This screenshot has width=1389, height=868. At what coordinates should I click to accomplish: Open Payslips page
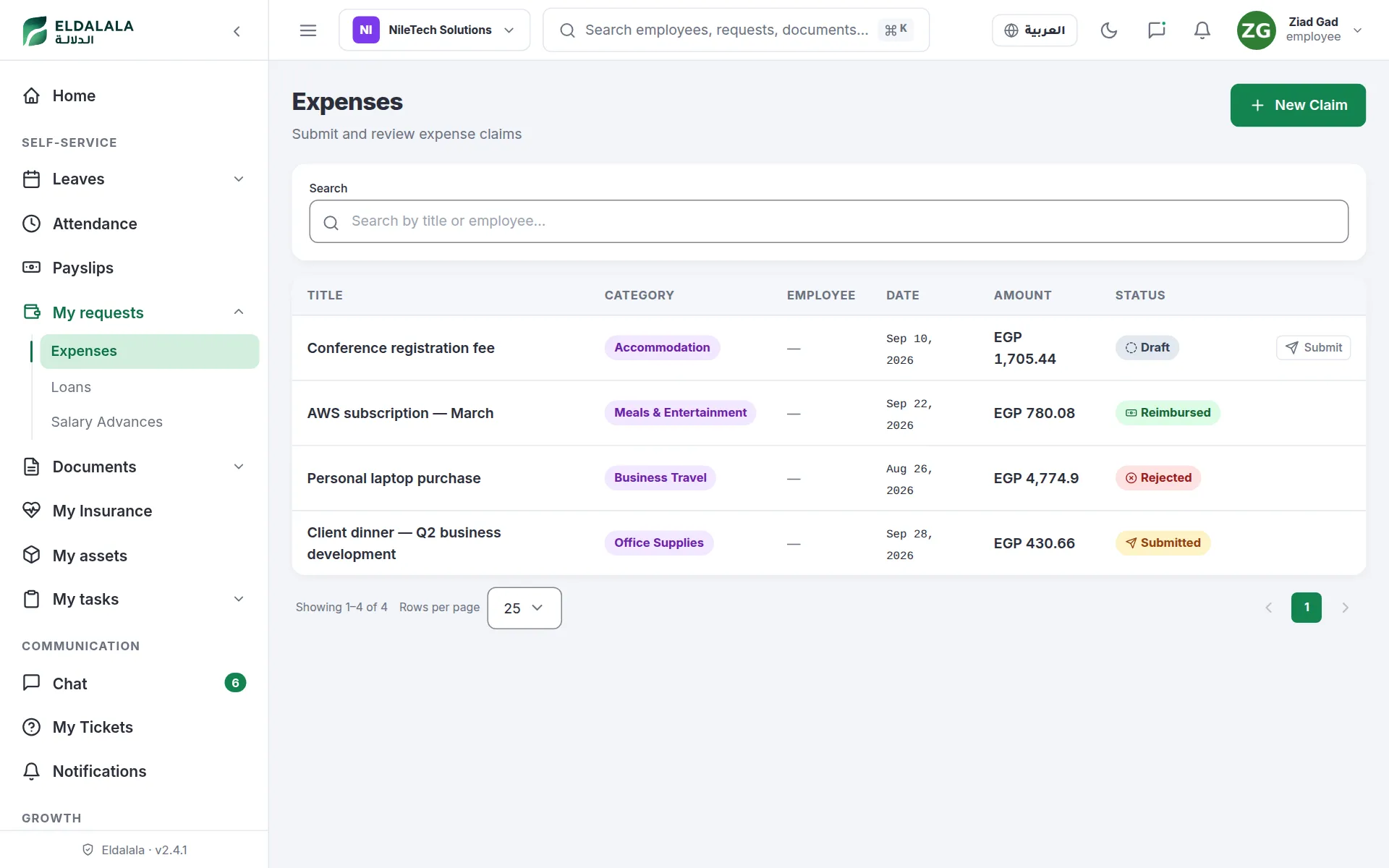click(x=134, y=268)
